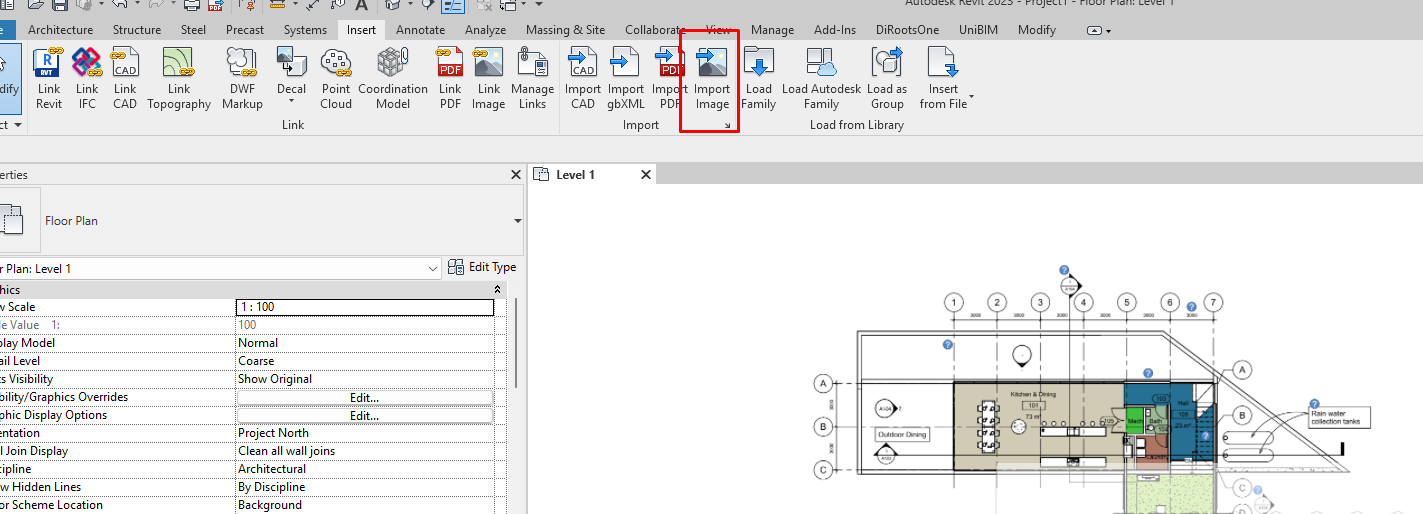This screenshot has width=1423, height=514.
Task: Select the Link IFC tool
Action: [x=87, y=78]
